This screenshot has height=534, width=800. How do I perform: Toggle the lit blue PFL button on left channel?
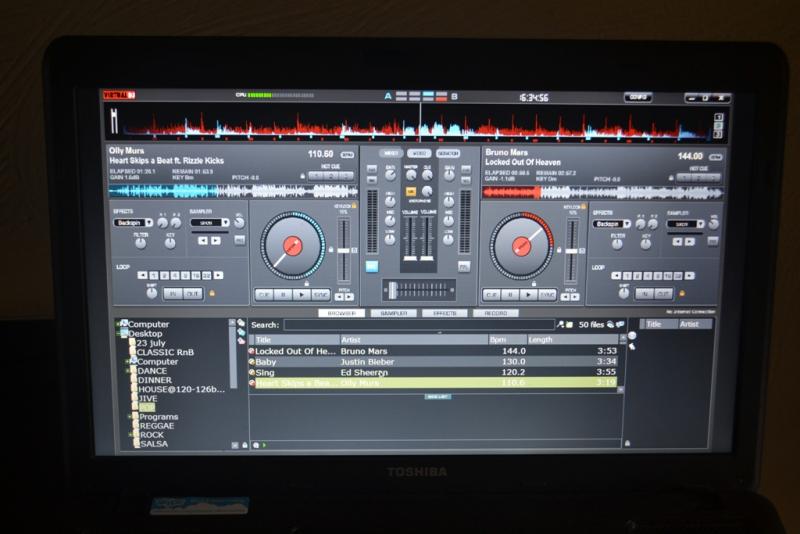(x=372, y=266)
